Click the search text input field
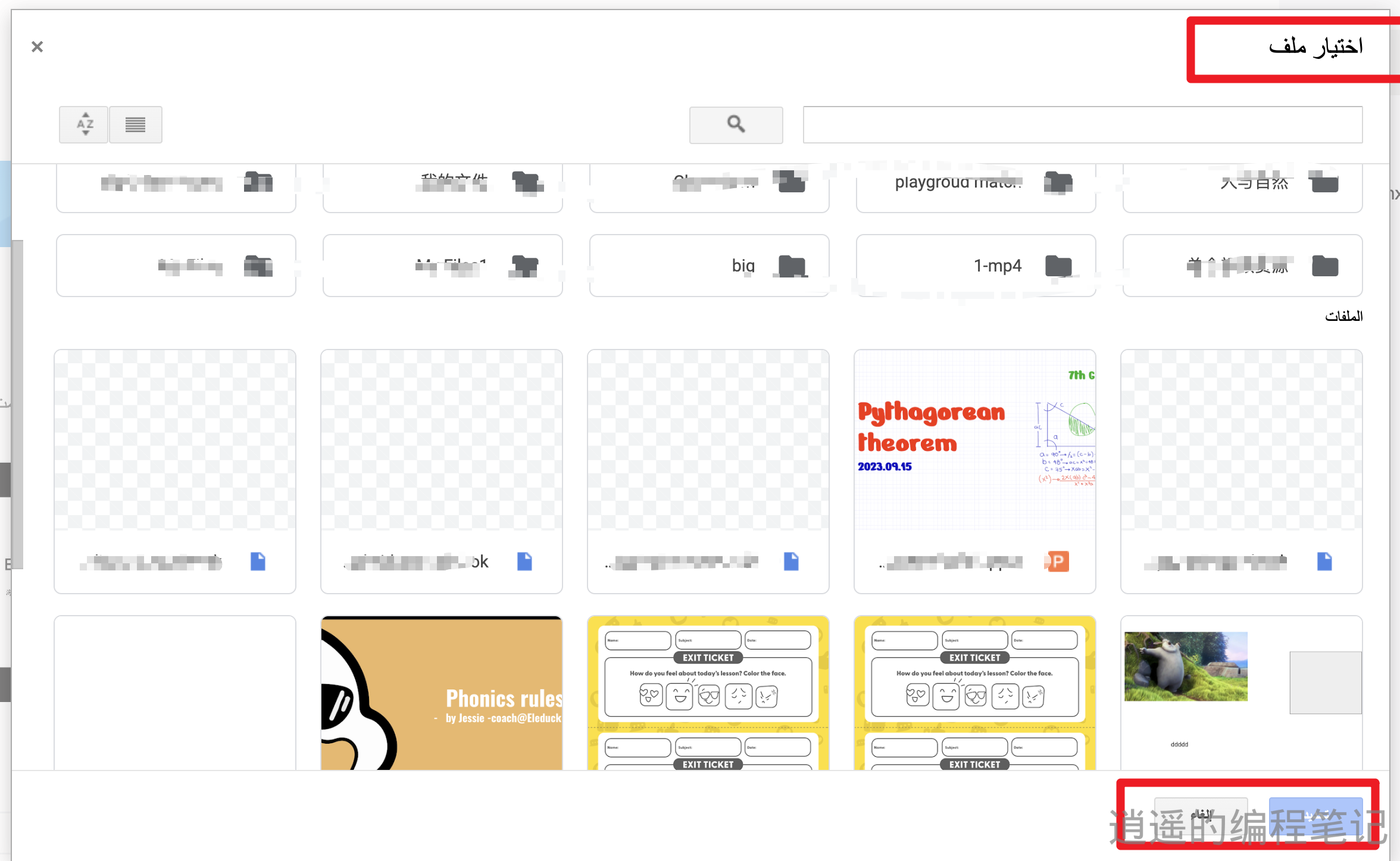Screen dimensions: 1400x861 pyautogui.click(x=1082, y=124)
